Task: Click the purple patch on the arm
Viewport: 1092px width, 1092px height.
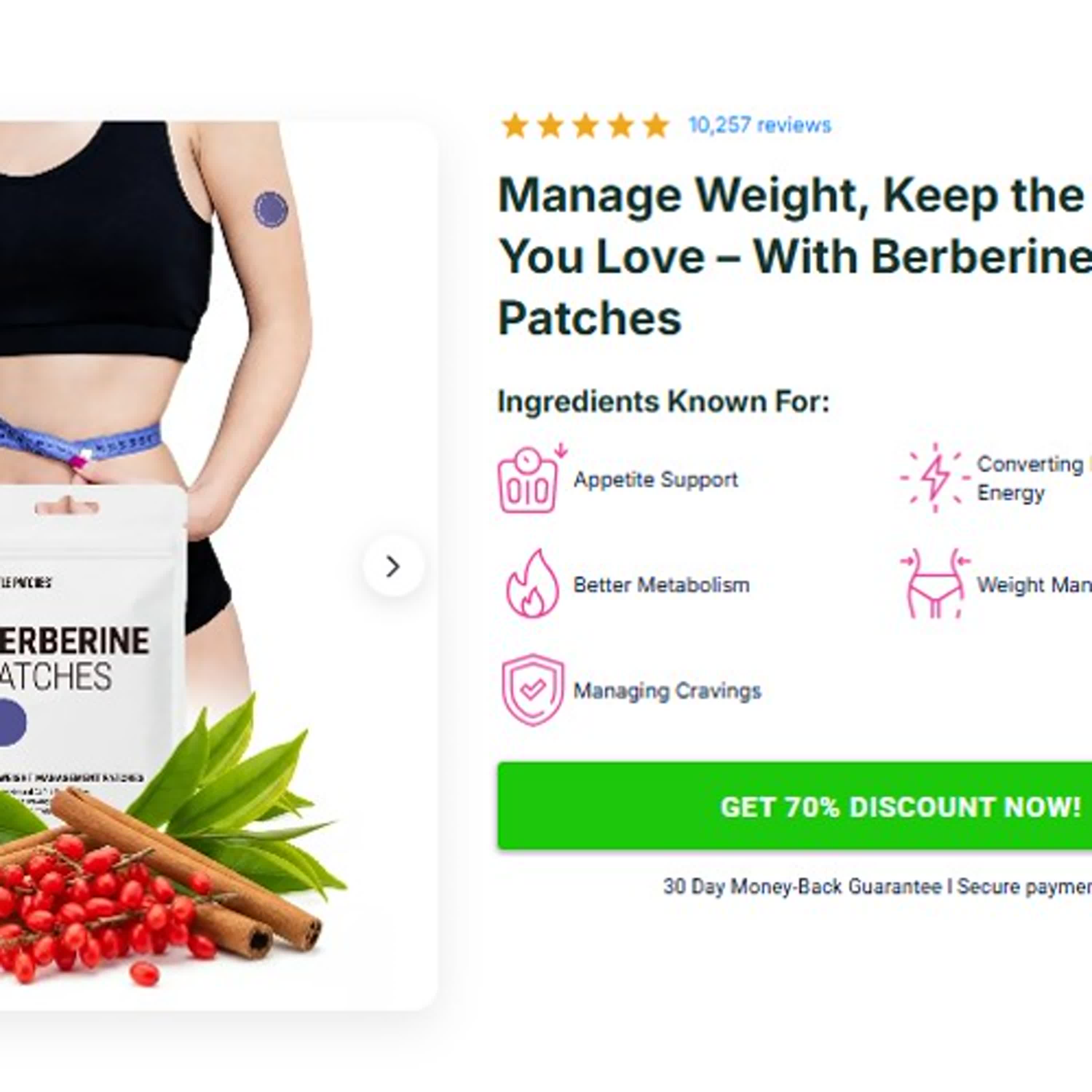Action: [x=271, y=209]
